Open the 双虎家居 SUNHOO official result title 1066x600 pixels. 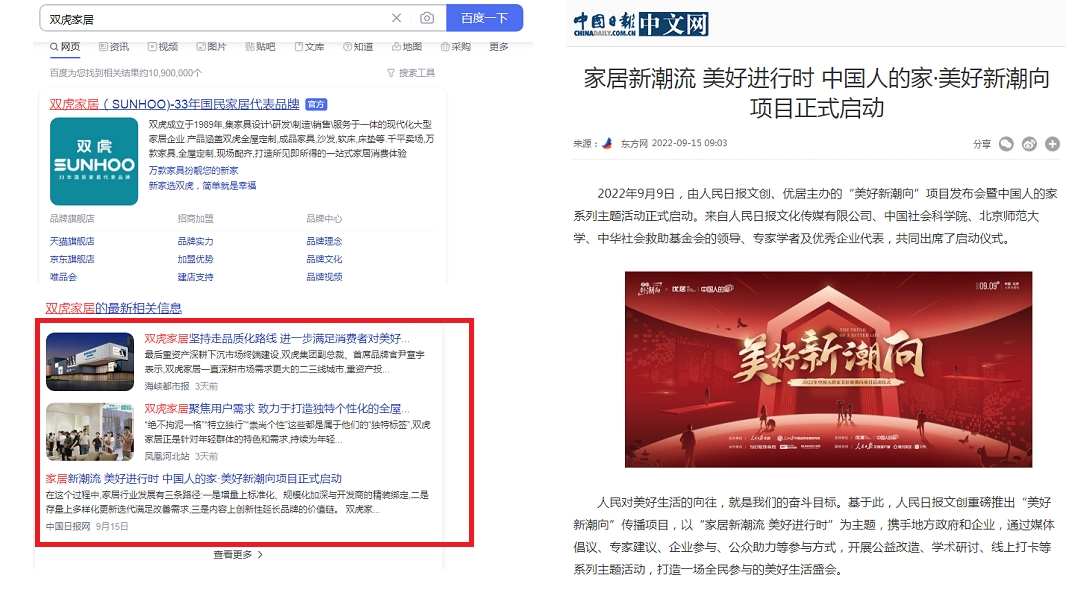(x=174, y=104)
